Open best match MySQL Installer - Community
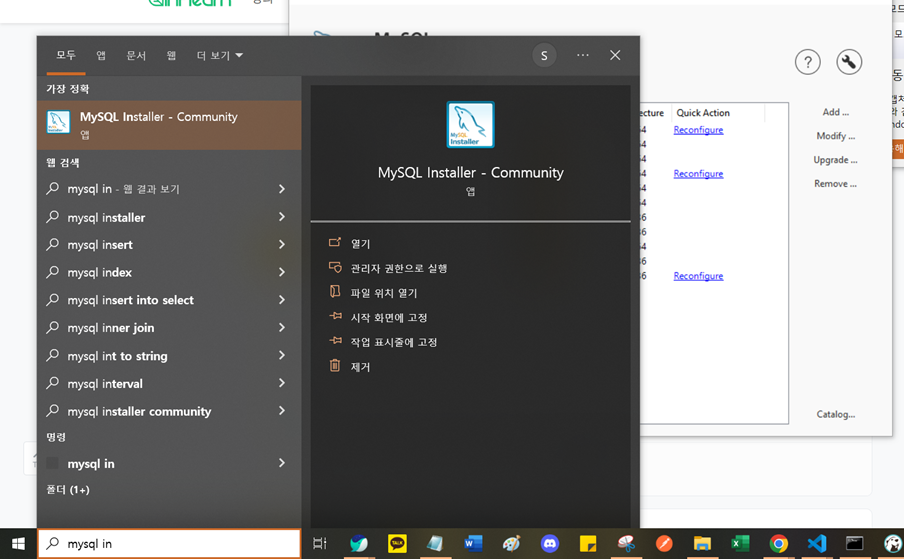This screenshot has height=559, width=904. (169, 125)
